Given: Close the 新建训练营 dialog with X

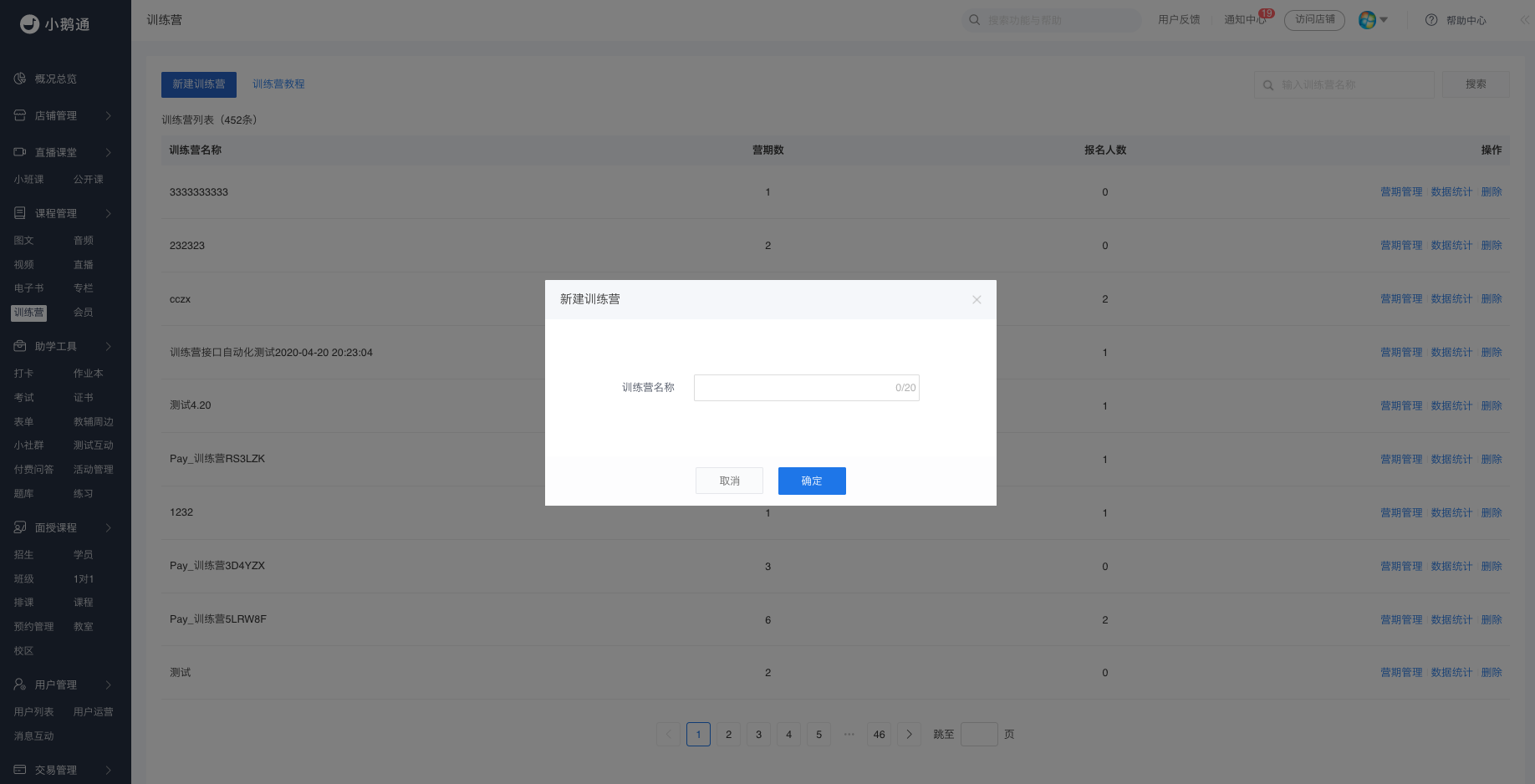Looking at the screenshot, I should (977, 299).
